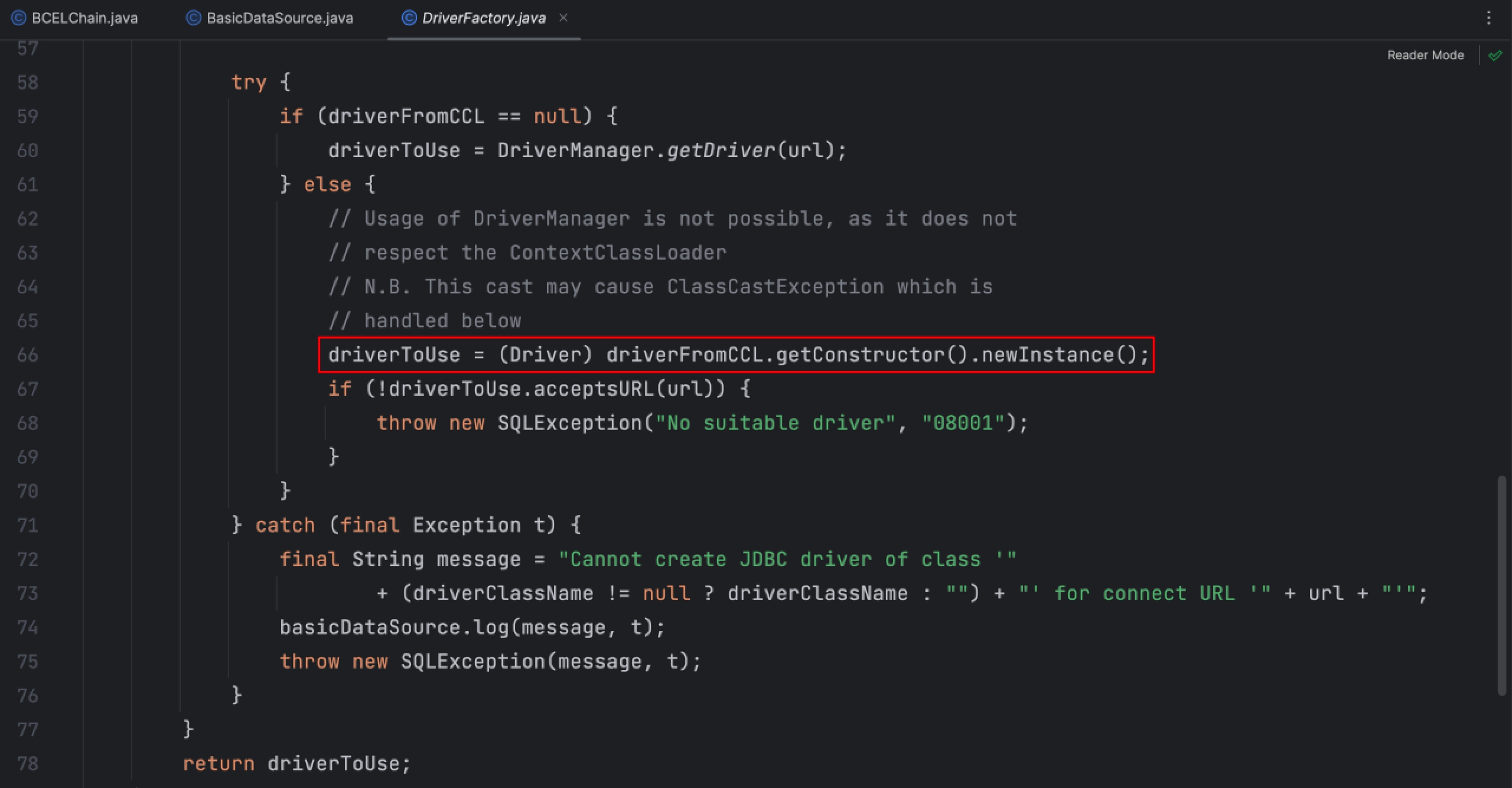Screen dimensions: 1512x788
Task: Close the DriverFactory.java tab
Action: [563, 18]
